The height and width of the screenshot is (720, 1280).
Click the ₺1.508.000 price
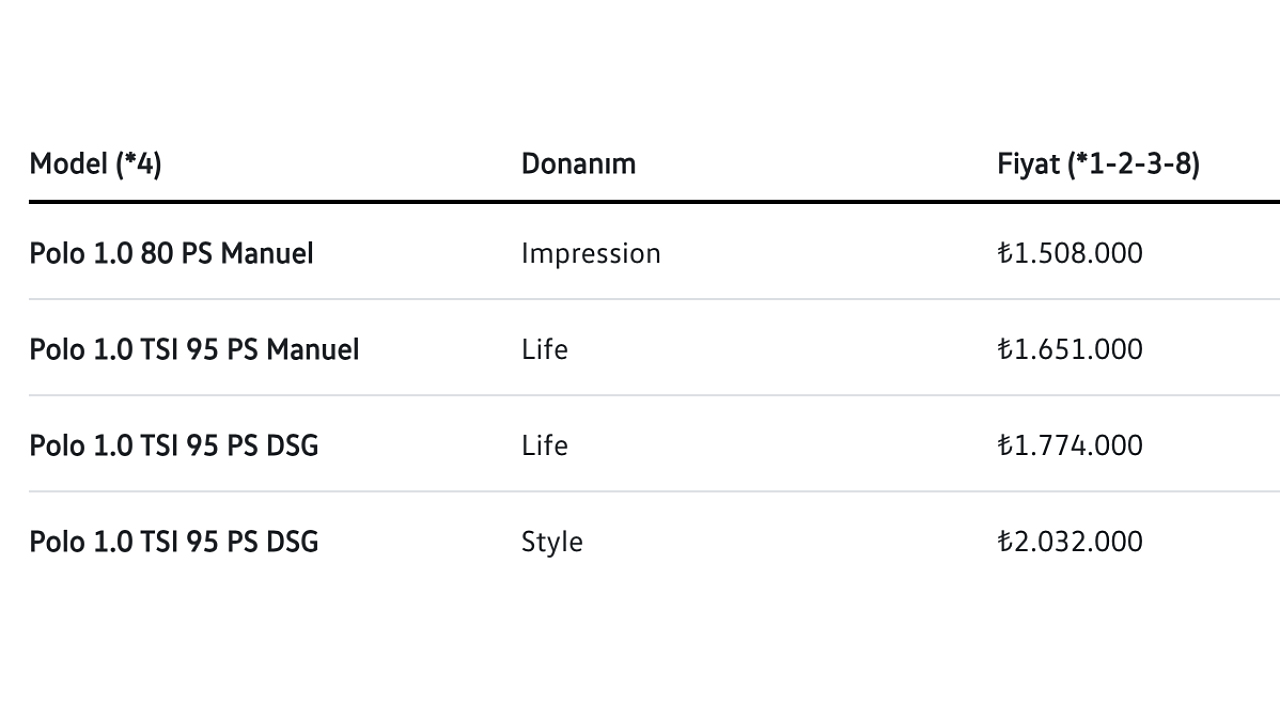click(x=1069, y=254)
